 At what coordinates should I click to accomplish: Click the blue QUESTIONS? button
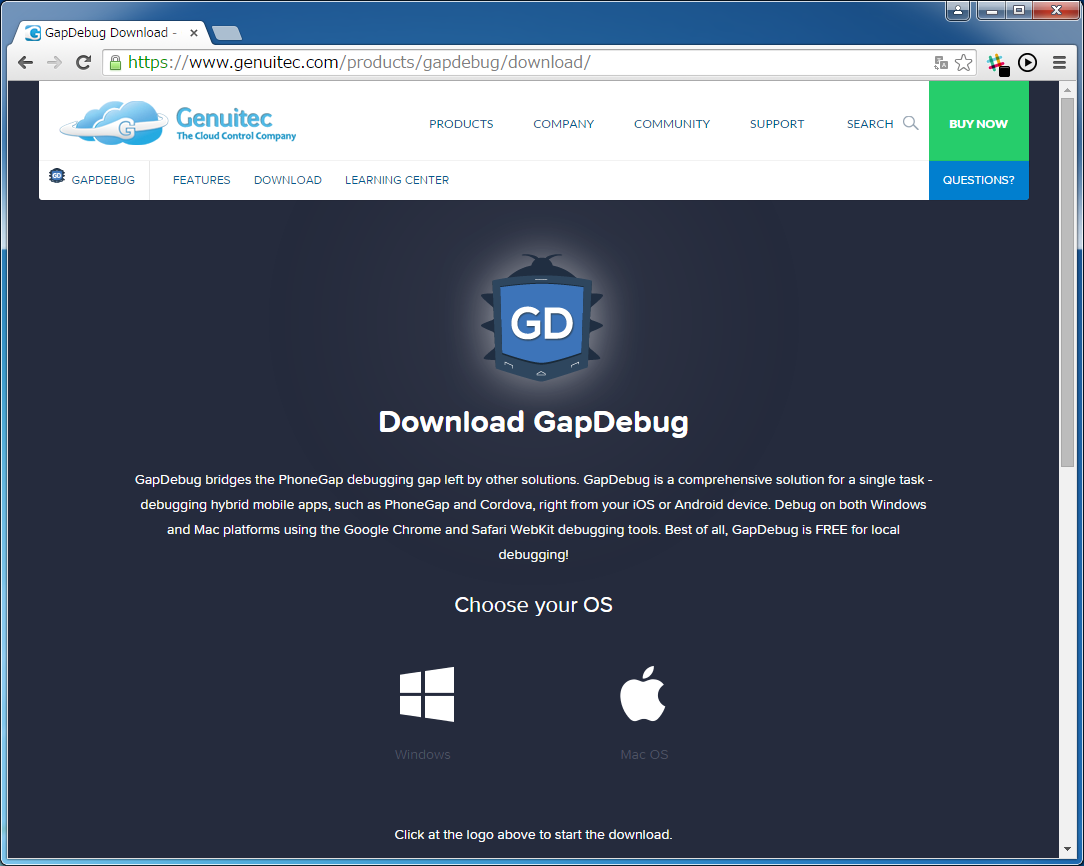tap(978, 180)
